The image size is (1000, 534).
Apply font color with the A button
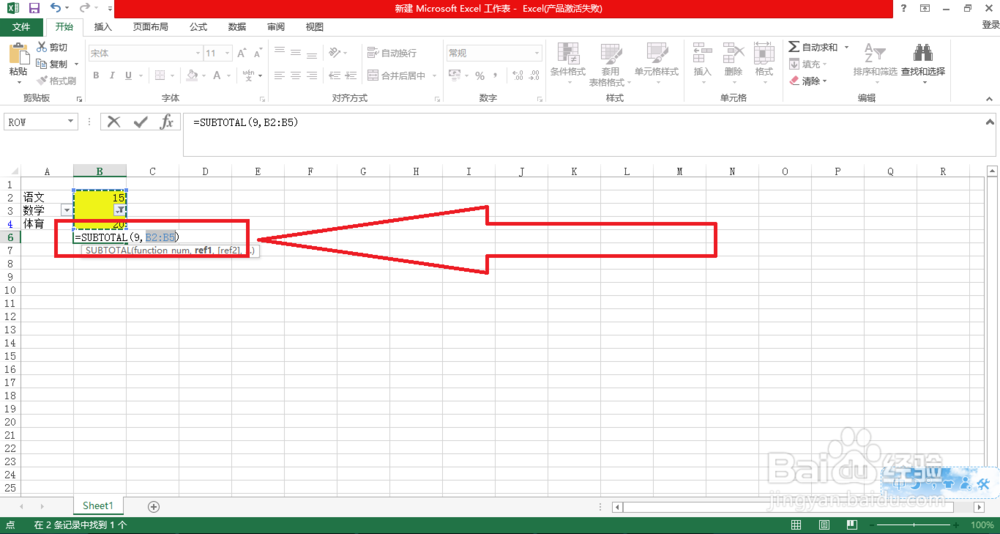217,75
